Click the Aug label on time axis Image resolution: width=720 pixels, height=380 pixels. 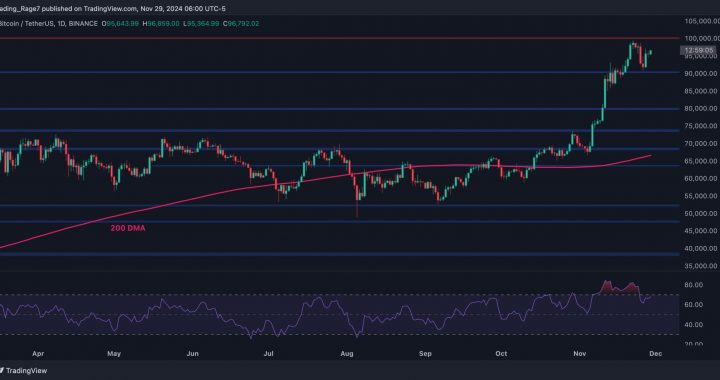click(x=347, y=354)
